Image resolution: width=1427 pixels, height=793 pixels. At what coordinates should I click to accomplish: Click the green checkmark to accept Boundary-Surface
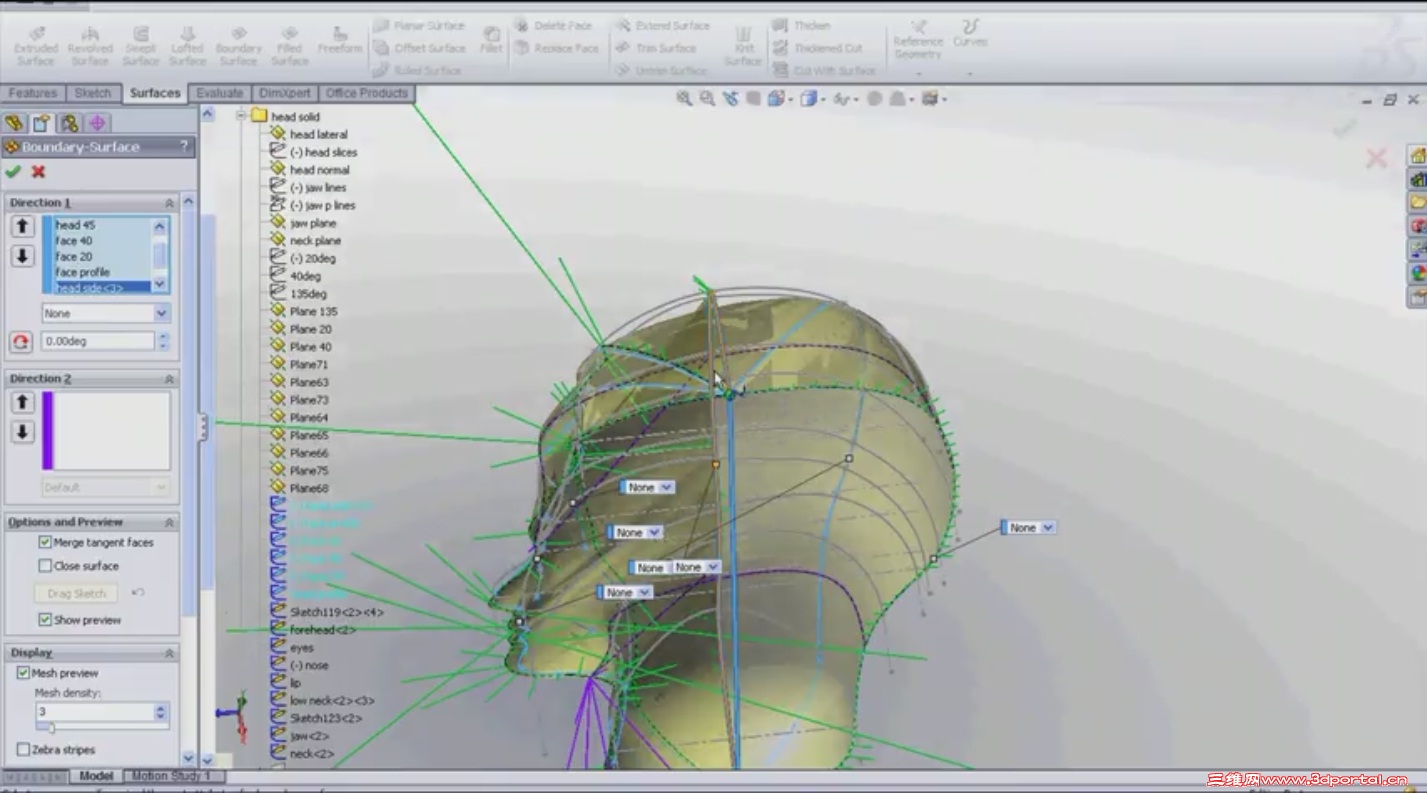coord(13,172)
